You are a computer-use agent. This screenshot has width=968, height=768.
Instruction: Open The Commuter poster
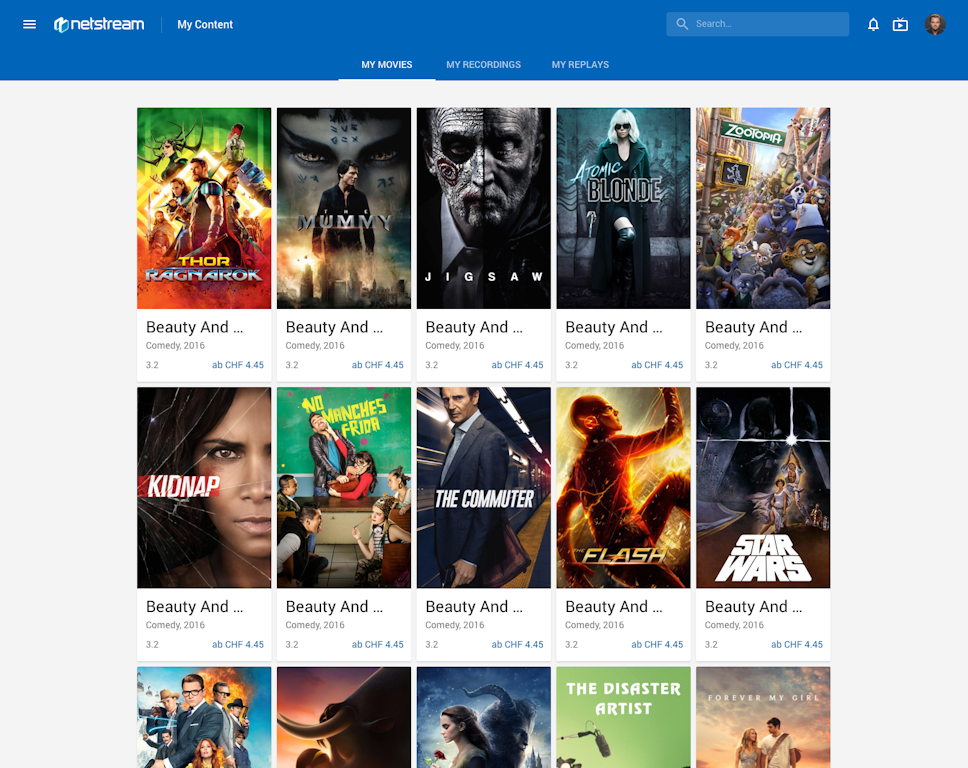(483, 488)
